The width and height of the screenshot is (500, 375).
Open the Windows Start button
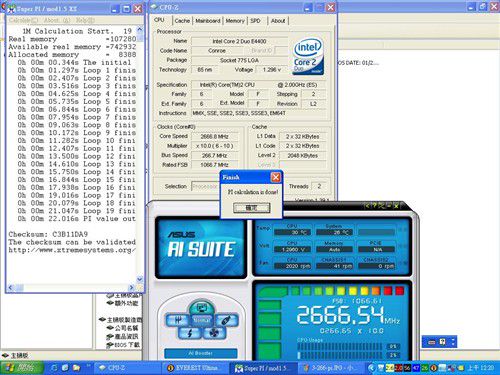[x=22, y=368]
